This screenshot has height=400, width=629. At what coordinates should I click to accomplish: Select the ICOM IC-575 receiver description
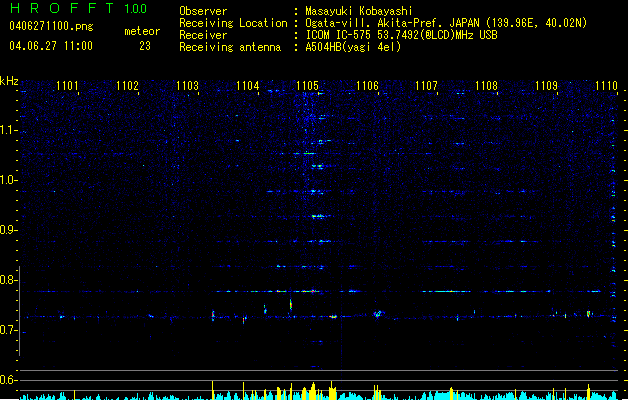coord(402,35)
